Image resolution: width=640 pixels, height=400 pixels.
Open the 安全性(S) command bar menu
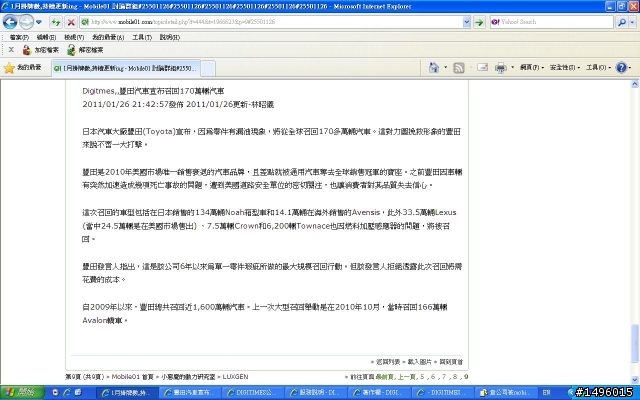point(565,67)
